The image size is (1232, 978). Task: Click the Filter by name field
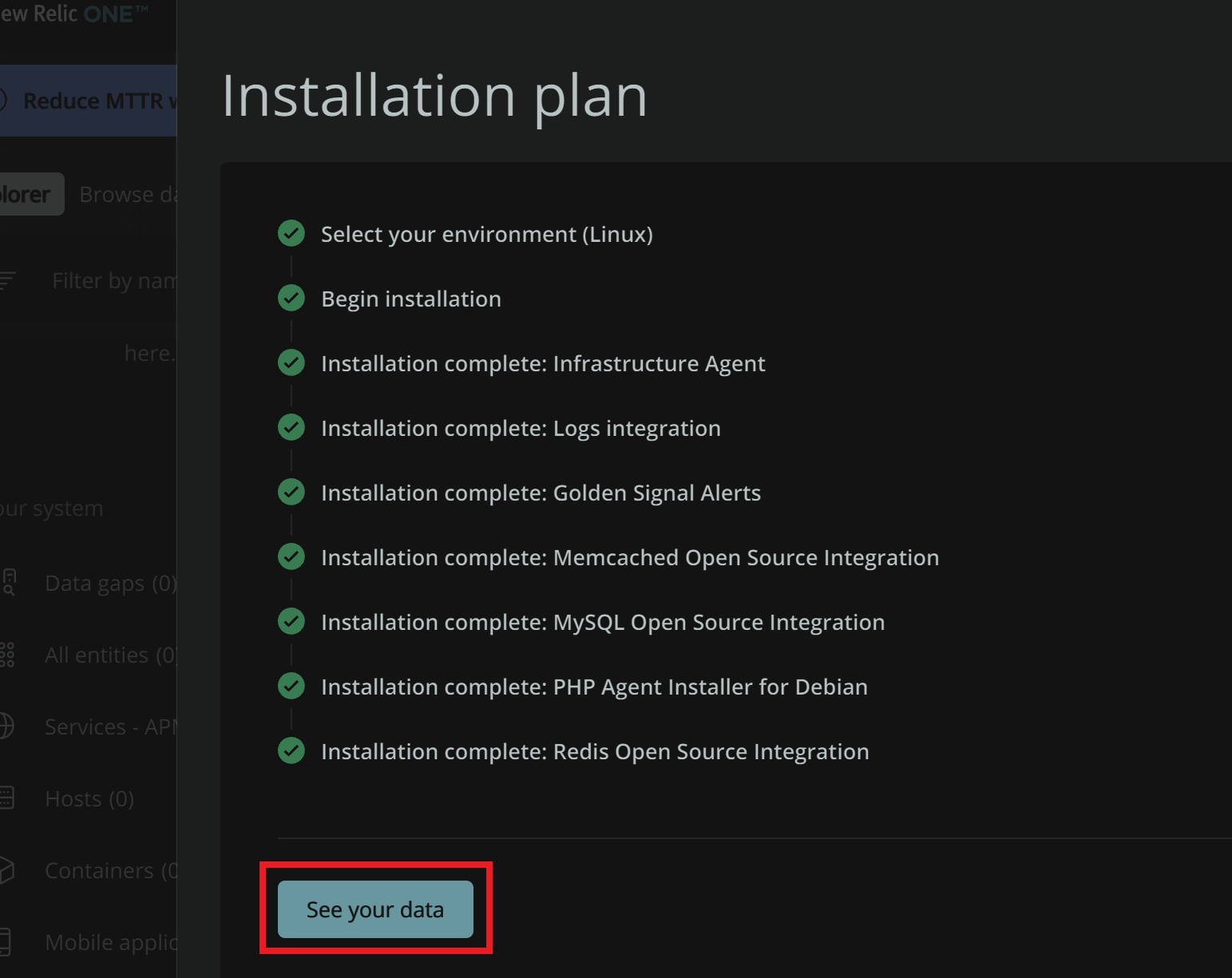click(116, 280)
